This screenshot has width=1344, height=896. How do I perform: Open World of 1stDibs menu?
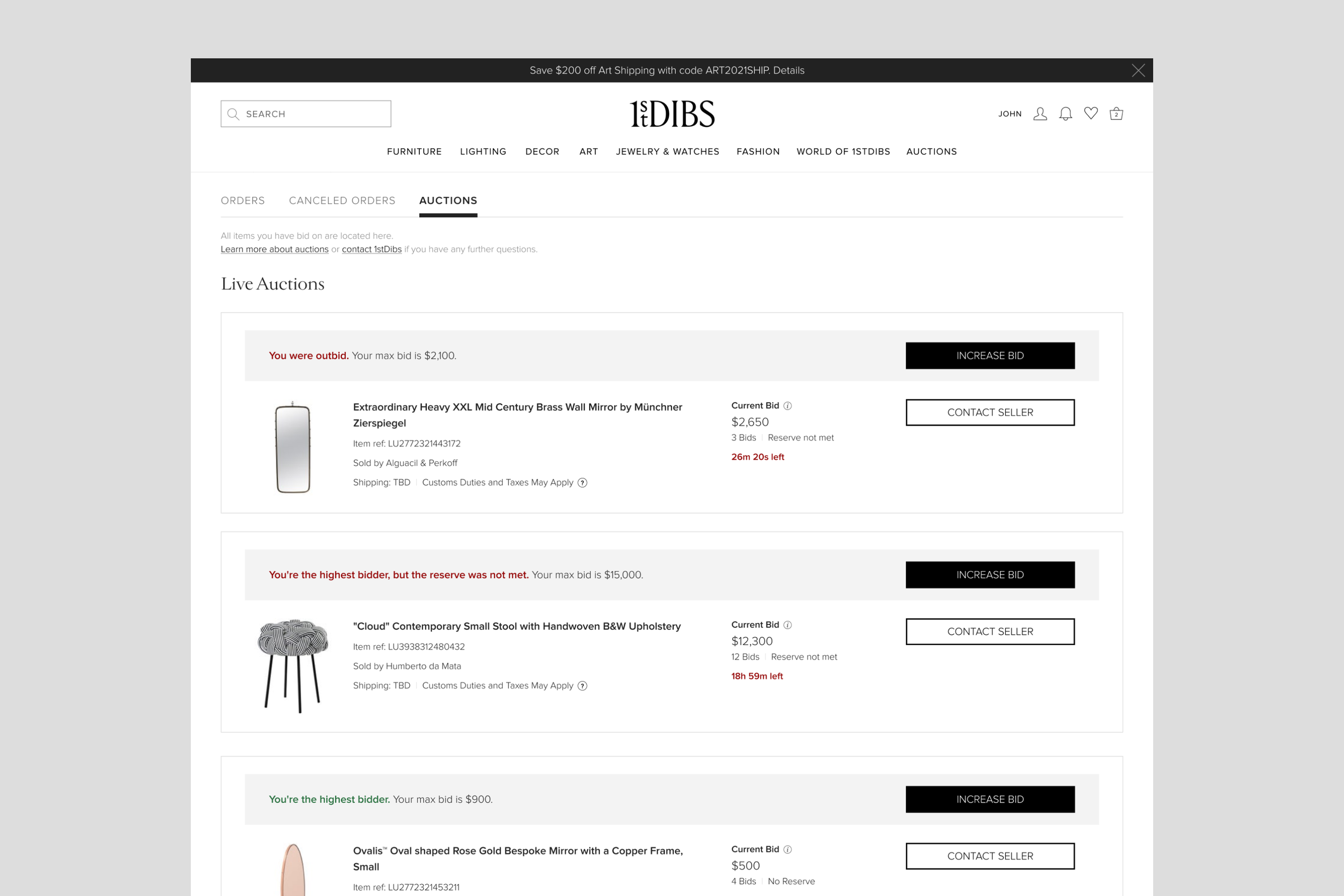pyautogui.click(x=843, y=152)
